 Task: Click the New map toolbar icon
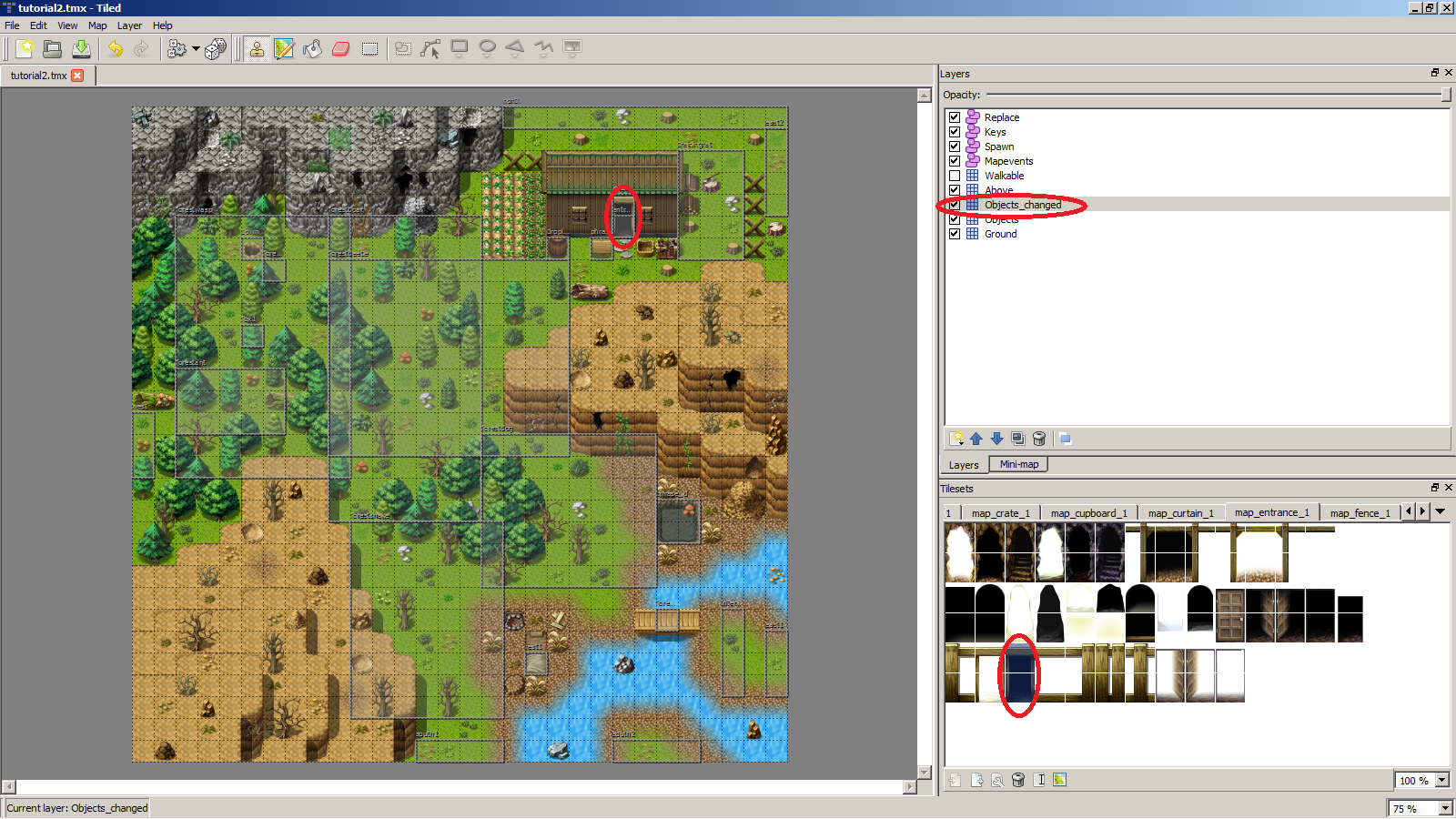point(25,48)
